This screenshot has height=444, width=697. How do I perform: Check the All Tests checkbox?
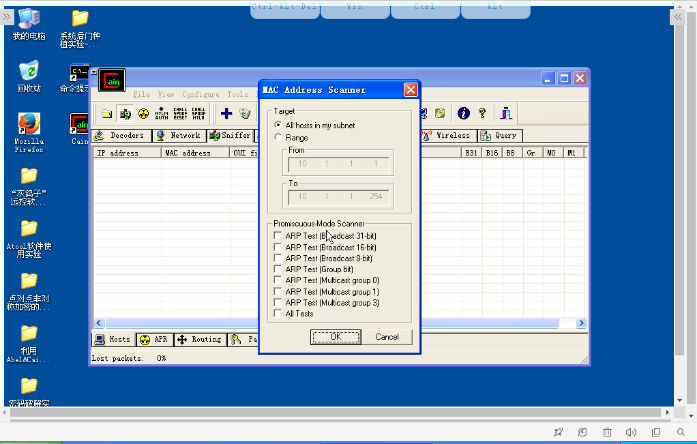coord(278,313)
